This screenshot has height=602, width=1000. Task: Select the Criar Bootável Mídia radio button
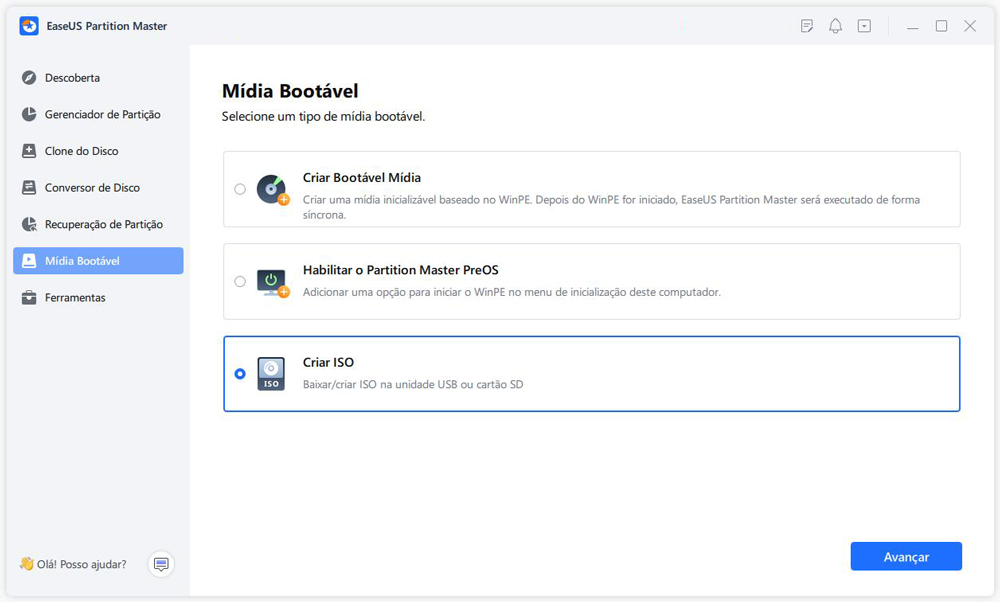240,189
